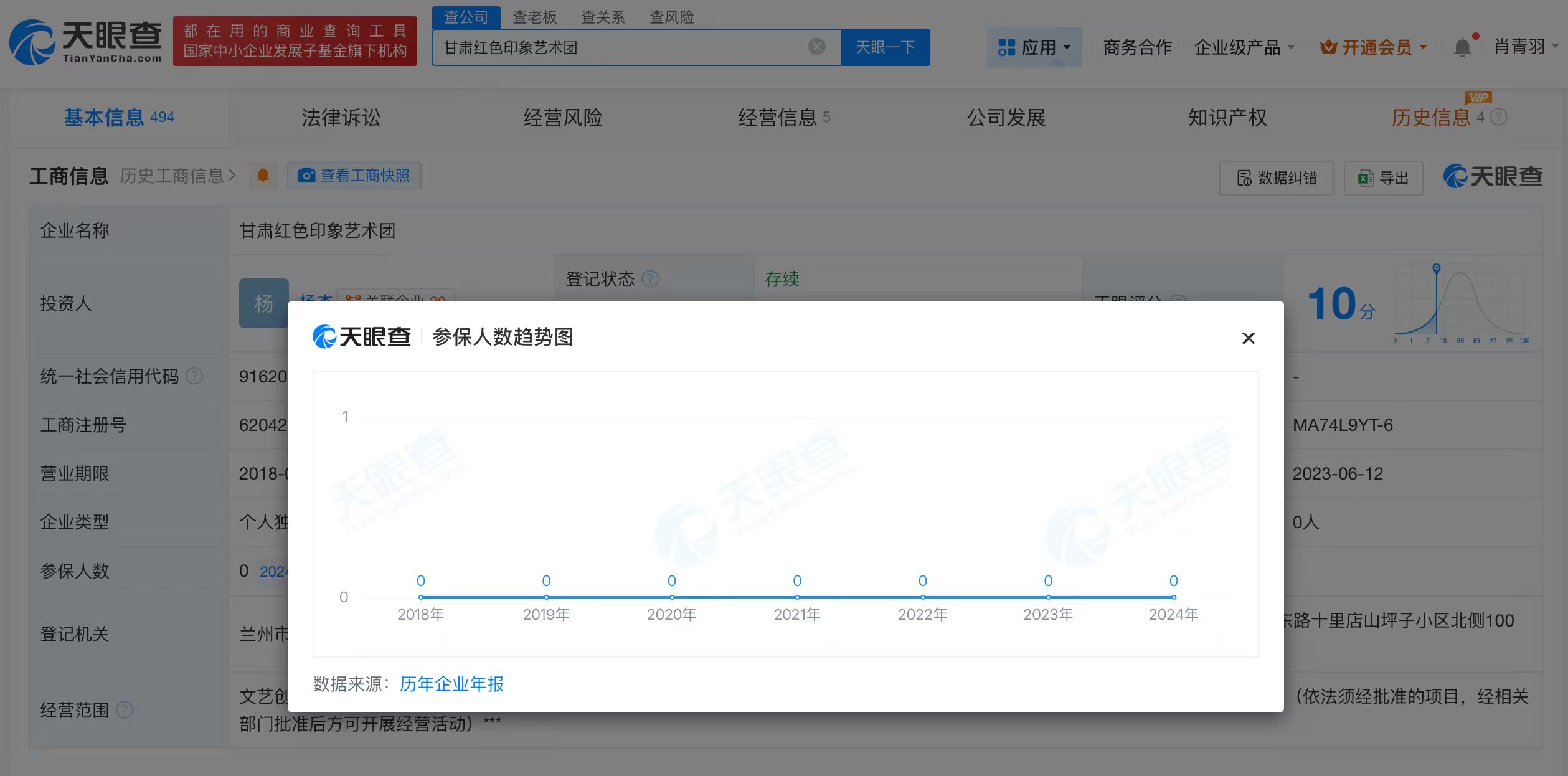Screen dimensions: 1568x776
Task: Click help icon beside 统一社会信用代码
Action: click(x=194, y=376)
